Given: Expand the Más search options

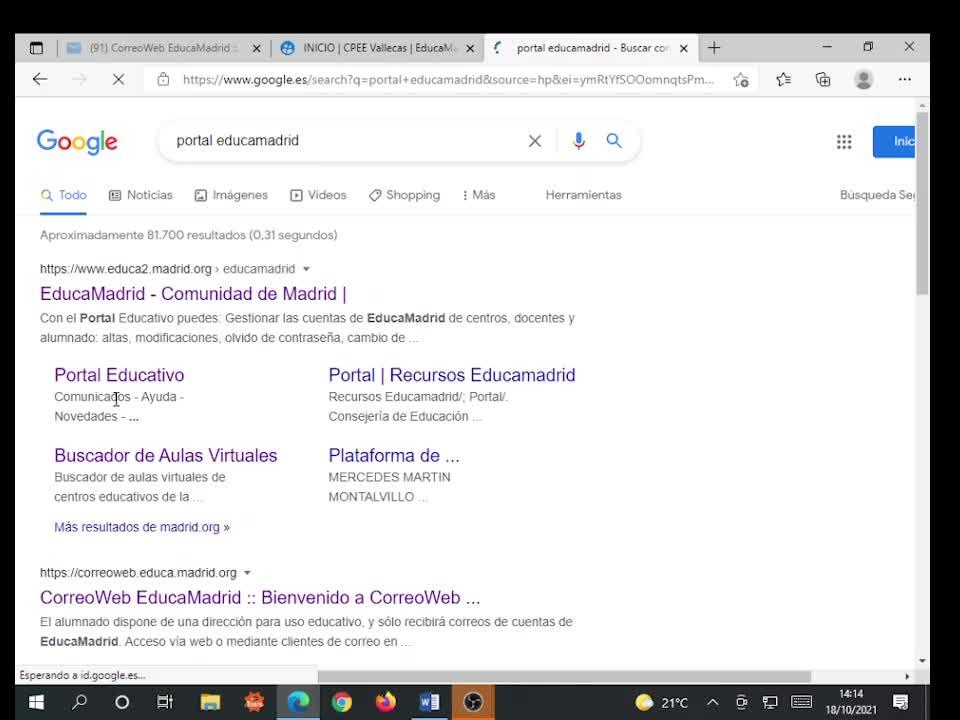Looking at the screenshot, I should [478, 195].
